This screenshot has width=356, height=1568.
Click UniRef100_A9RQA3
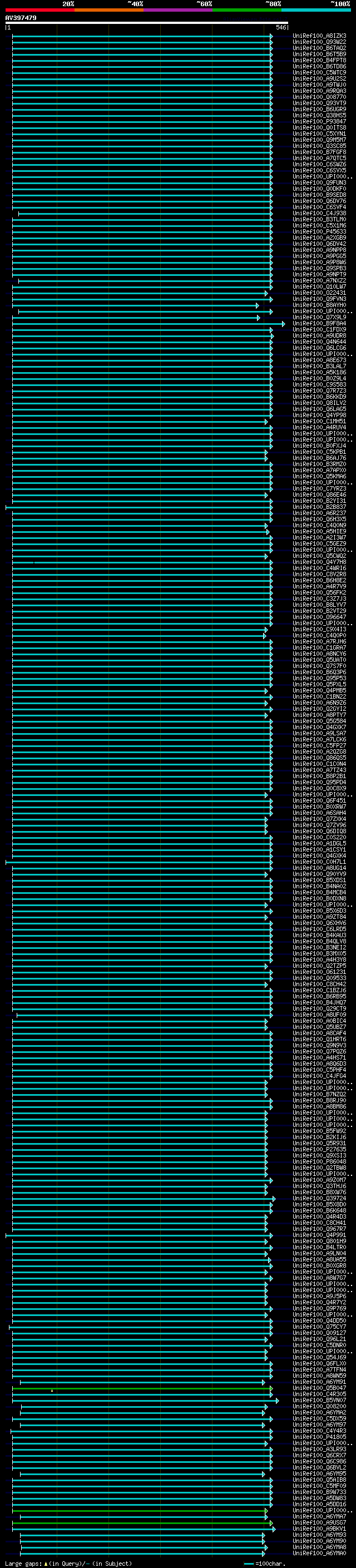click(319, 91)
